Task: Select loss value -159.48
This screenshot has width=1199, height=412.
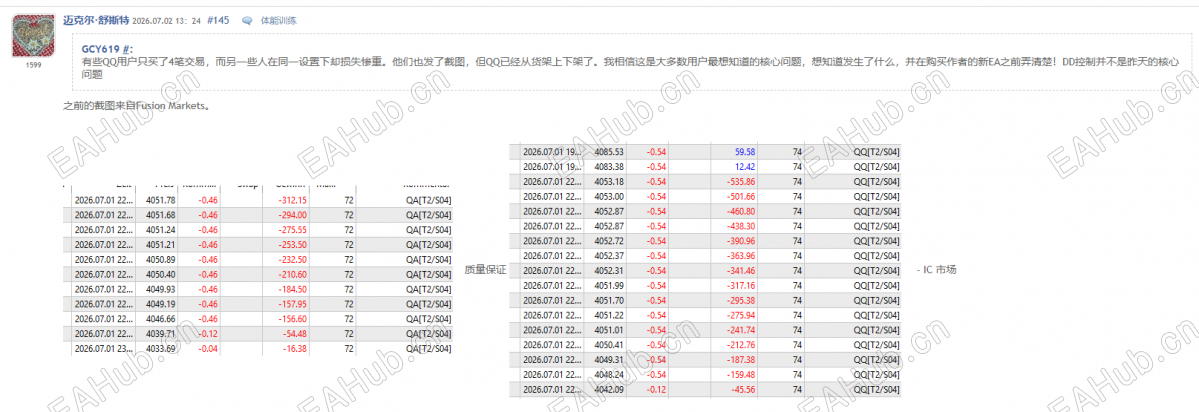Action: [739, 374]
